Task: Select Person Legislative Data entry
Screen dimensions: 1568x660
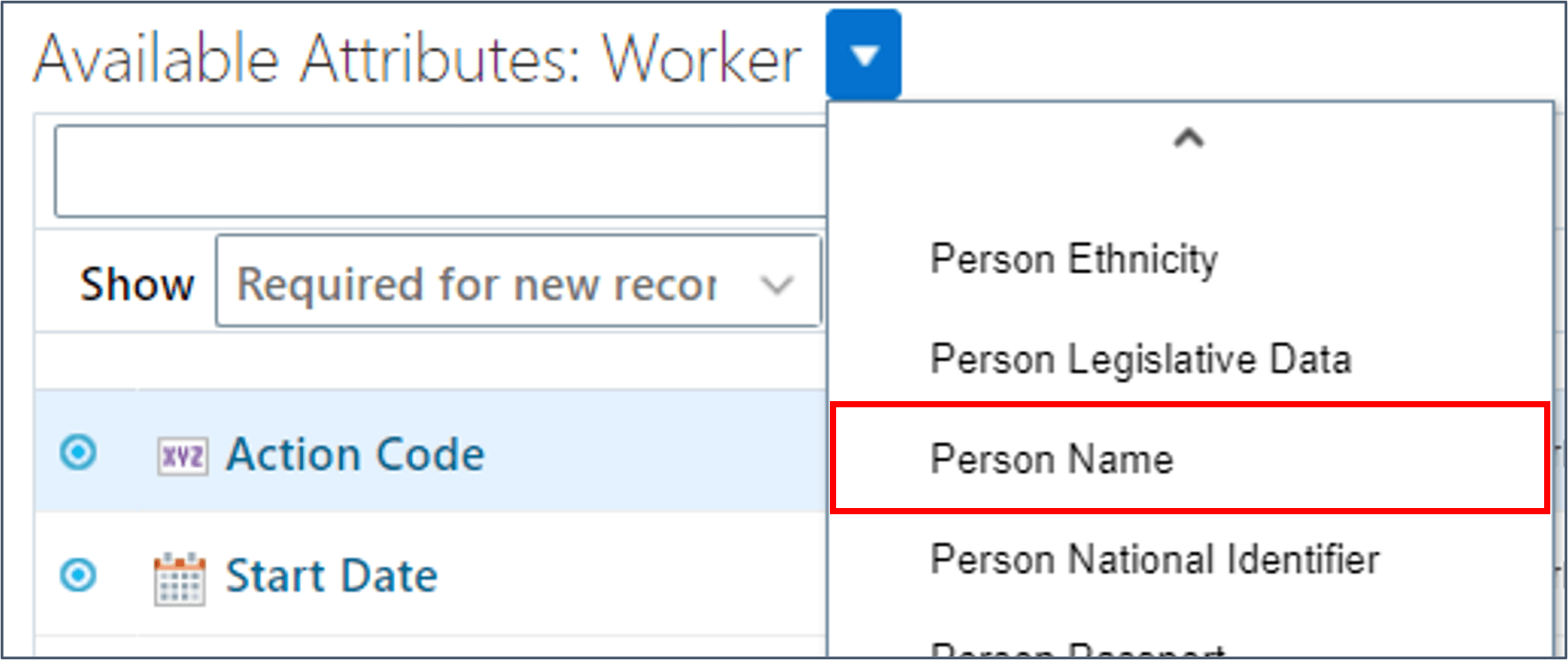Action: 1140,359
